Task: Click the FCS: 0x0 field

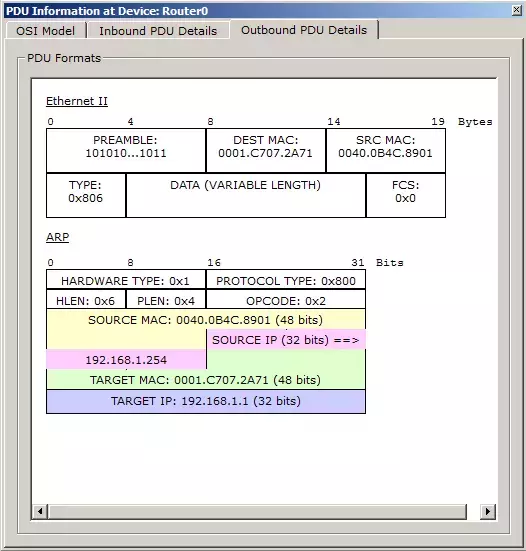Action: point(405,195)
